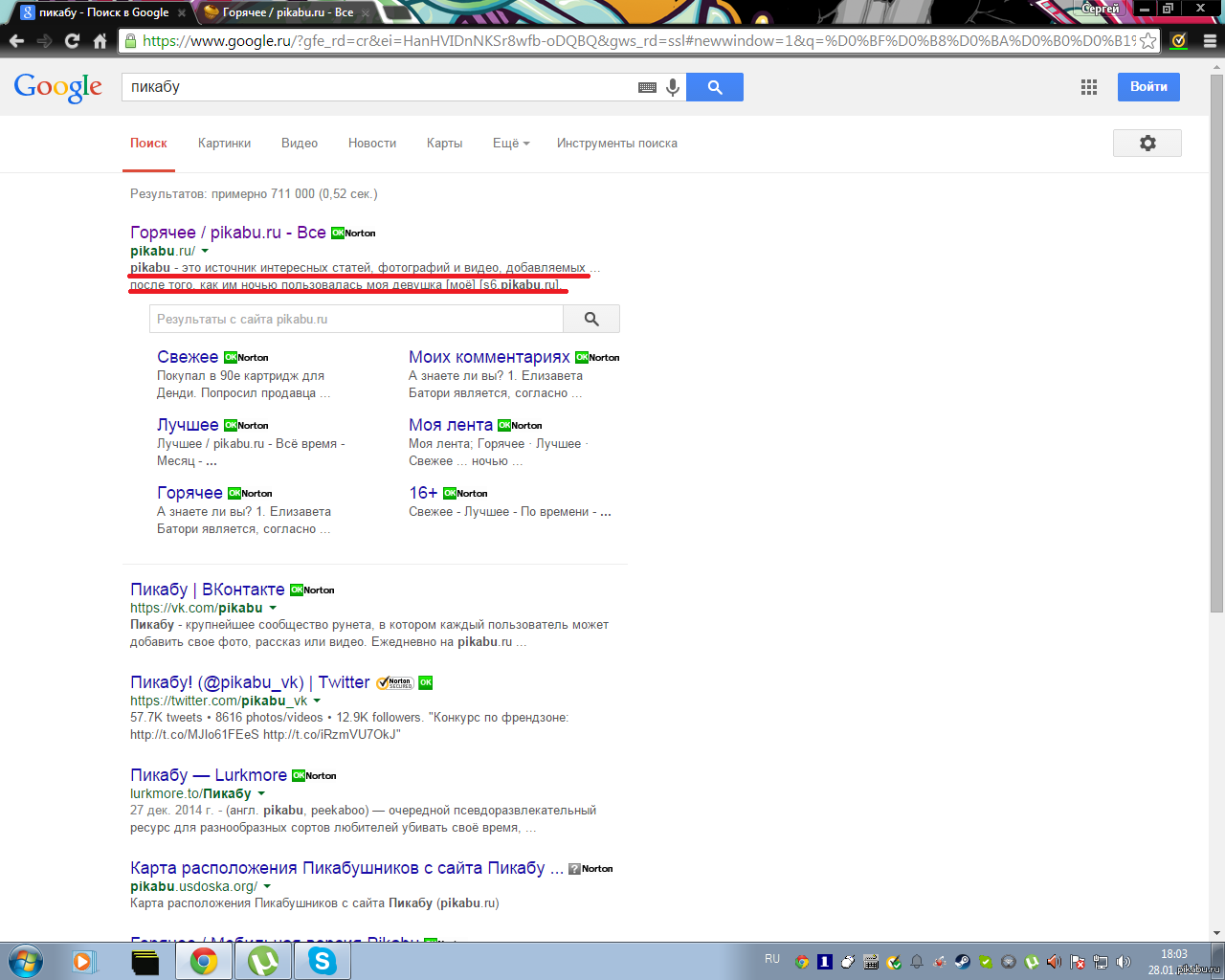
Task: Click the Google logo
Action: 58,88
